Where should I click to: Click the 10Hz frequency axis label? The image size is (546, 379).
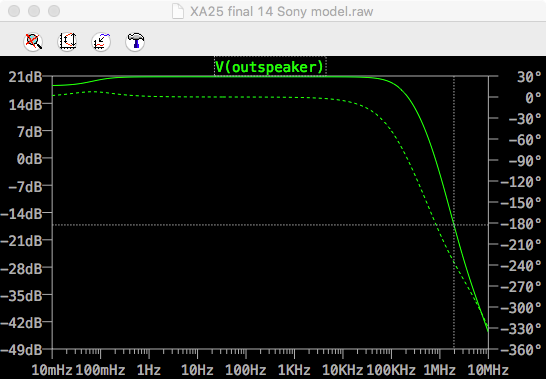197,370
